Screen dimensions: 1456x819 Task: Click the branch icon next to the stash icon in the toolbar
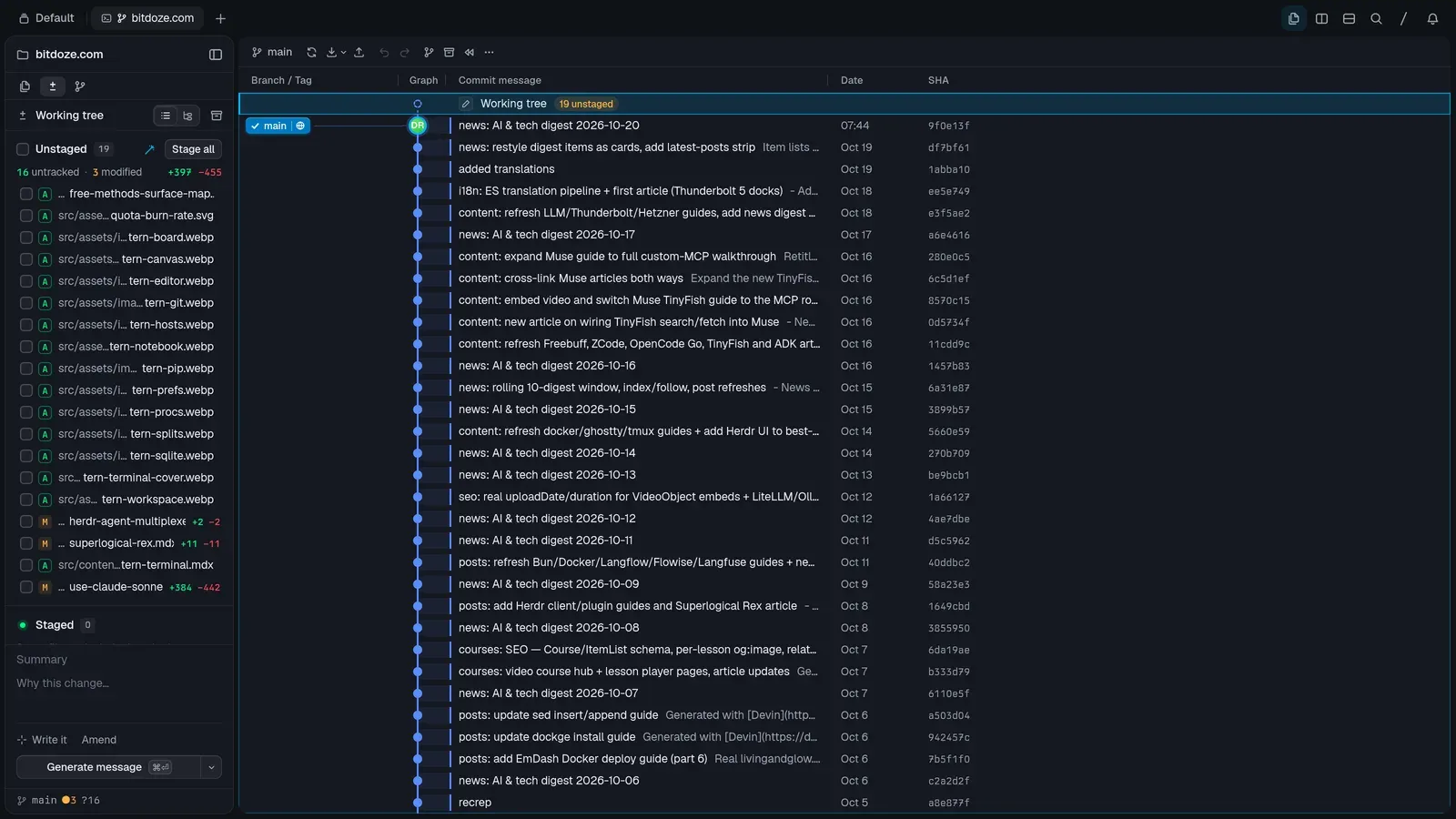click(x=429, y=53)
